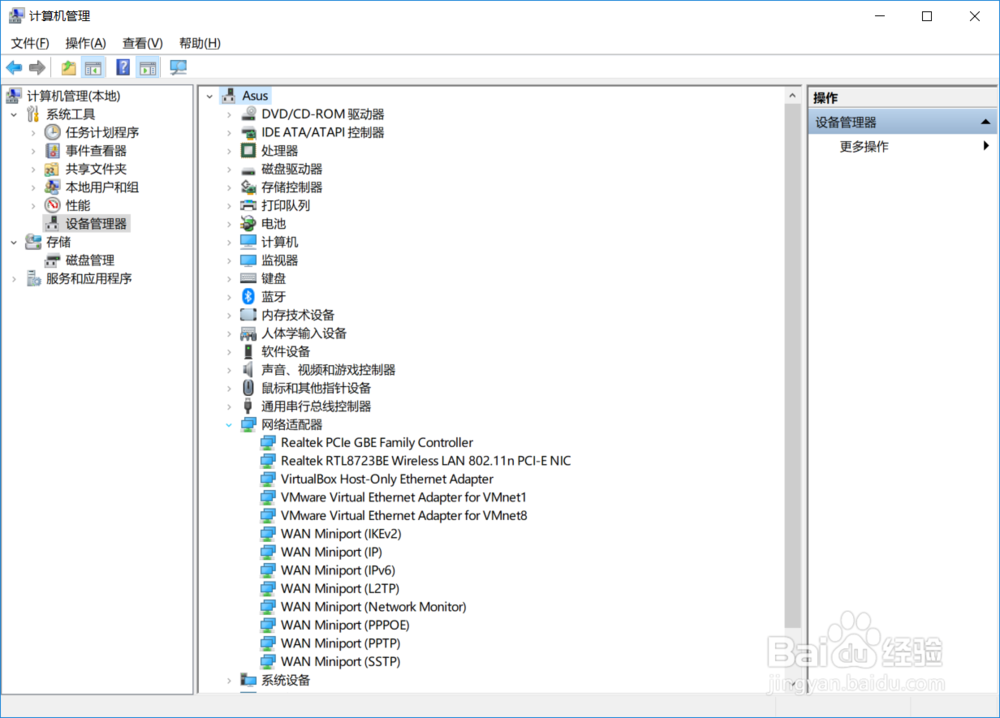The width and height of the screenshot is (1000, 718).
Task: Click the 磁盘管理 disk icon
Action: (52, 260)
